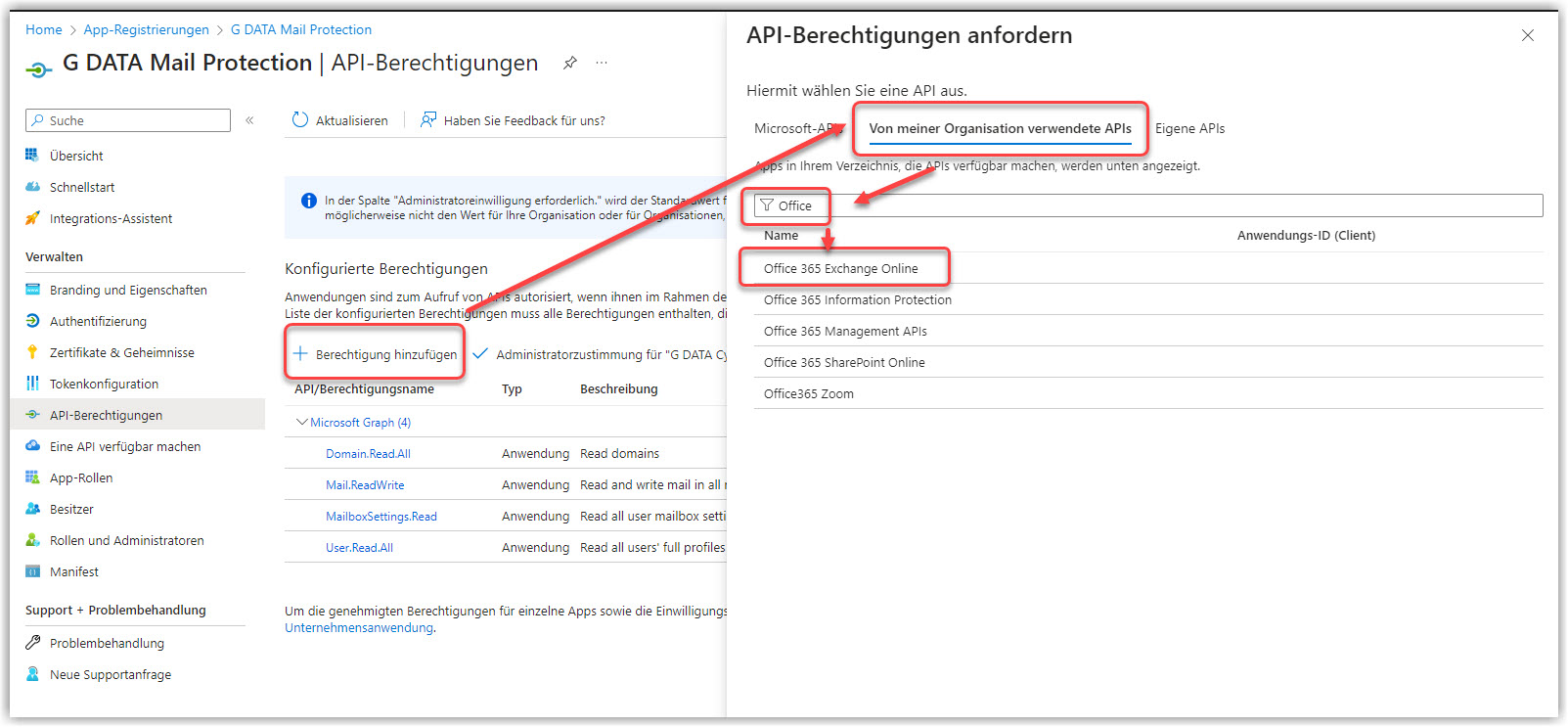Click the Besitzer people icon

(x=32, y=509)
